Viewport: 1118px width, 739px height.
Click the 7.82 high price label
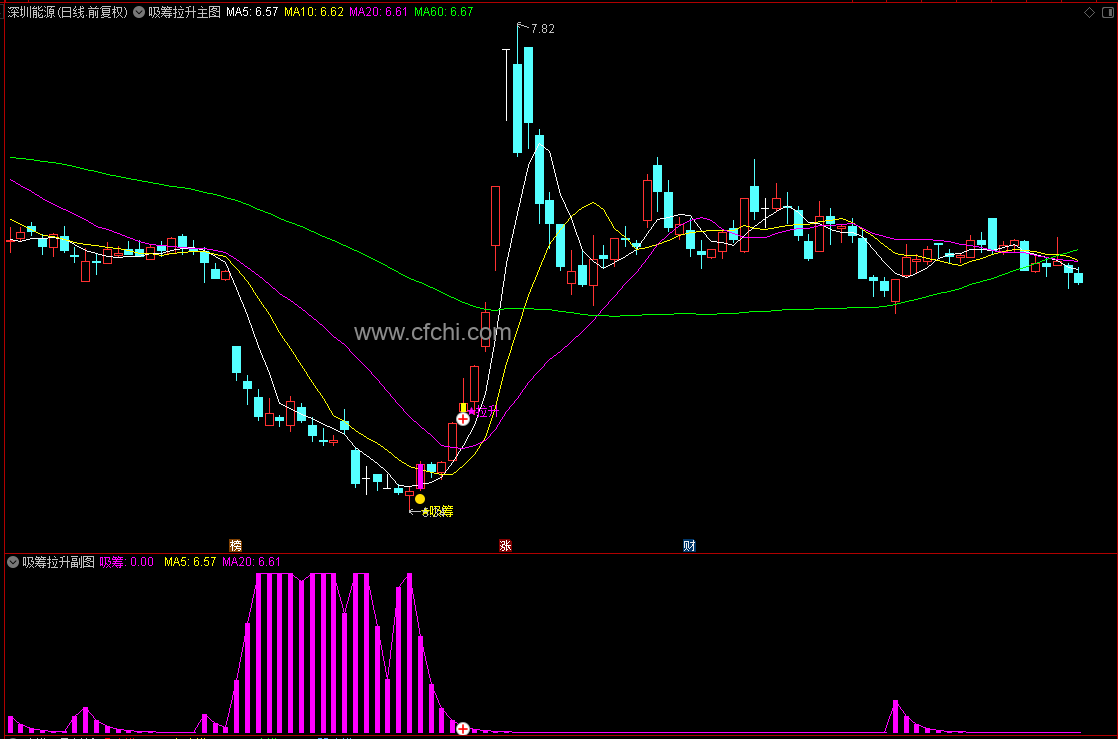(543, 29)
